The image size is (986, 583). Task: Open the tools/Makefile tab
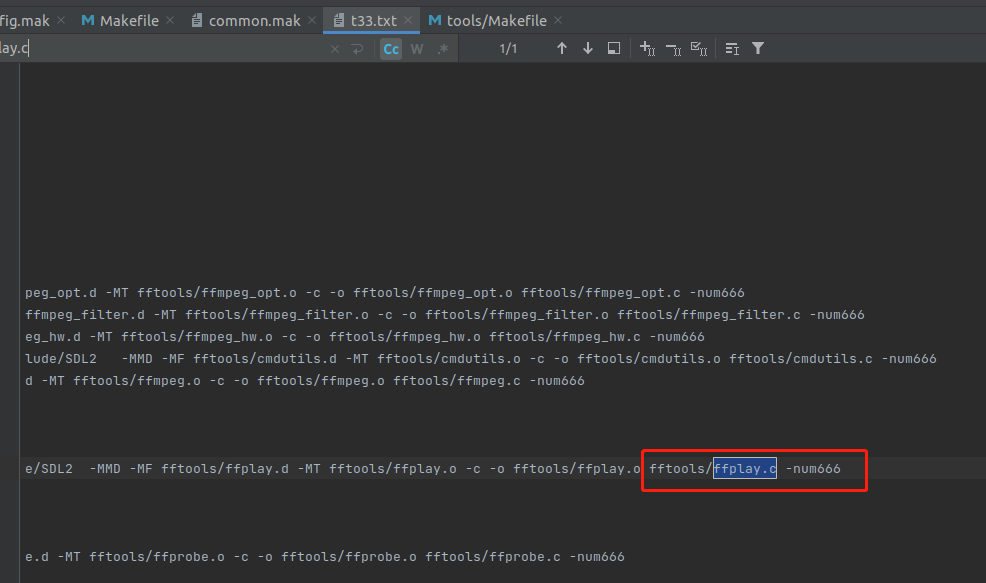click(x=487, y=20)
